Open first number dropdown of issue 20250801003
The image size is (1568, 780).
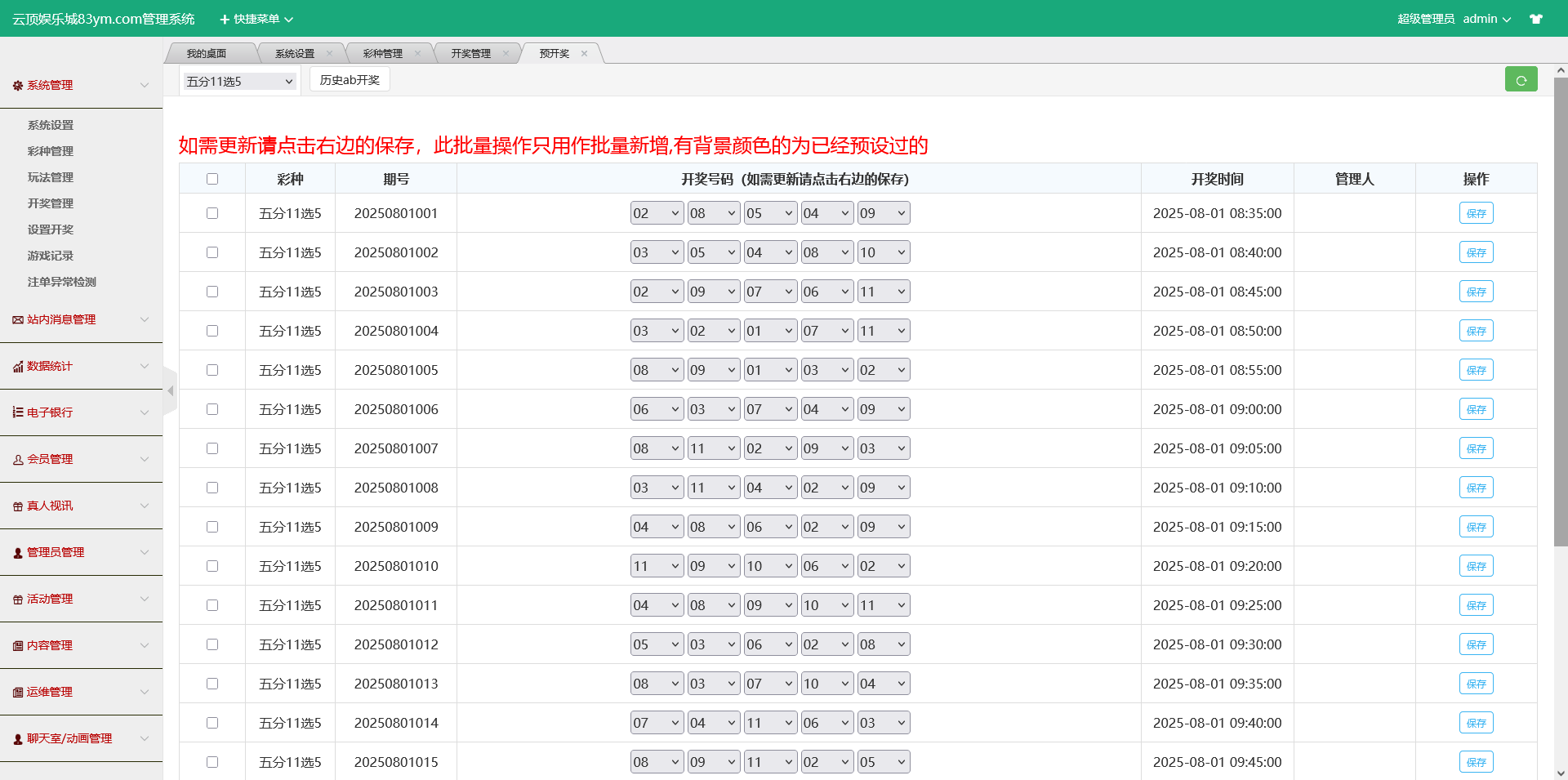(657, 292)
